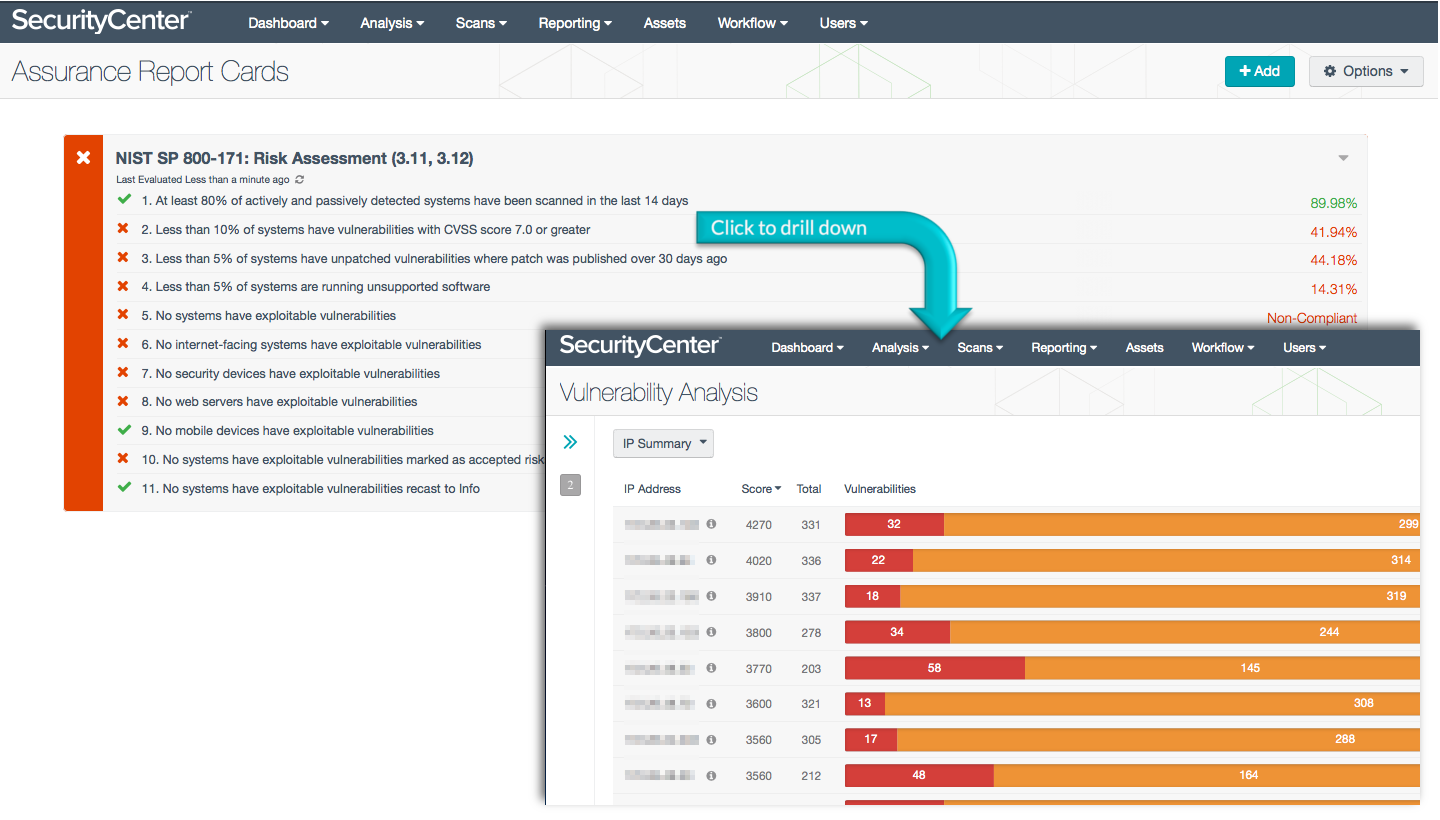Click info icon for IP with score 3910

click(711, 596)
